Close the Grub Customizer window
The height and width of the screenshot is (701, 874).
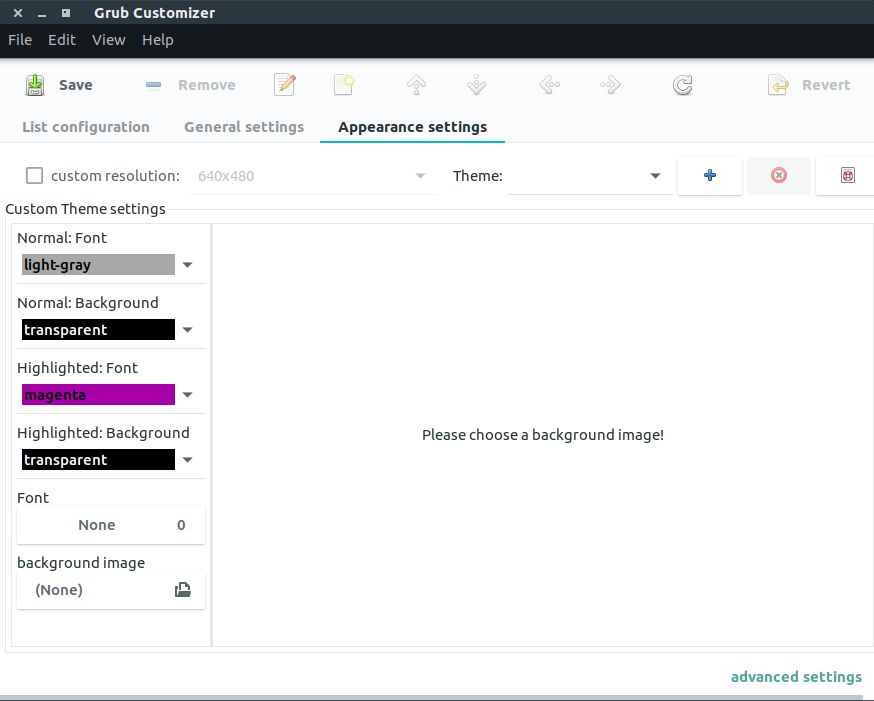(18, 12)
